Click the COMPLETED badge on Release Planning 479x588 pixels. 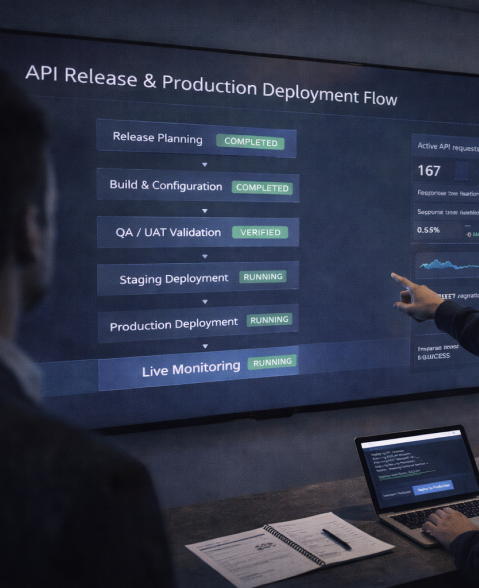pyautogui.click(x=251, y=142)
